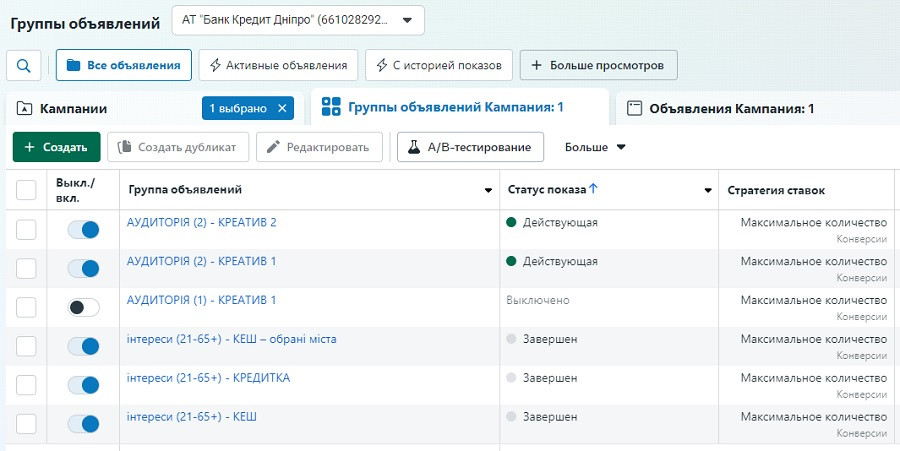The height and width of the screenshot is (451, 900).
Task: Toggle switch for інтереси (21-65+) - КЕШ
Action: [x=83, y=424]
